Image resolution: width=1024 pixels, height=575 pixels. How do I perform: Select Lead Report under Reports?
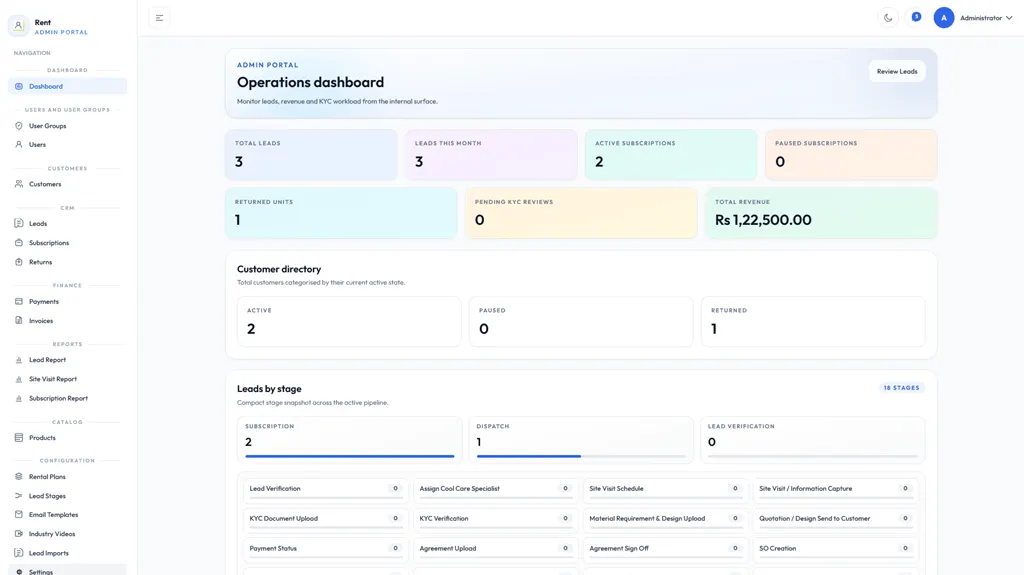coord(67,360)
